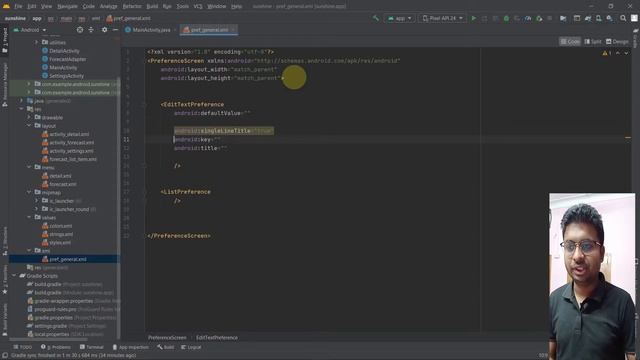Click the status bar tool-window toggle icon
The width and height of the screenshot is (640, 360).
(4, 356)
